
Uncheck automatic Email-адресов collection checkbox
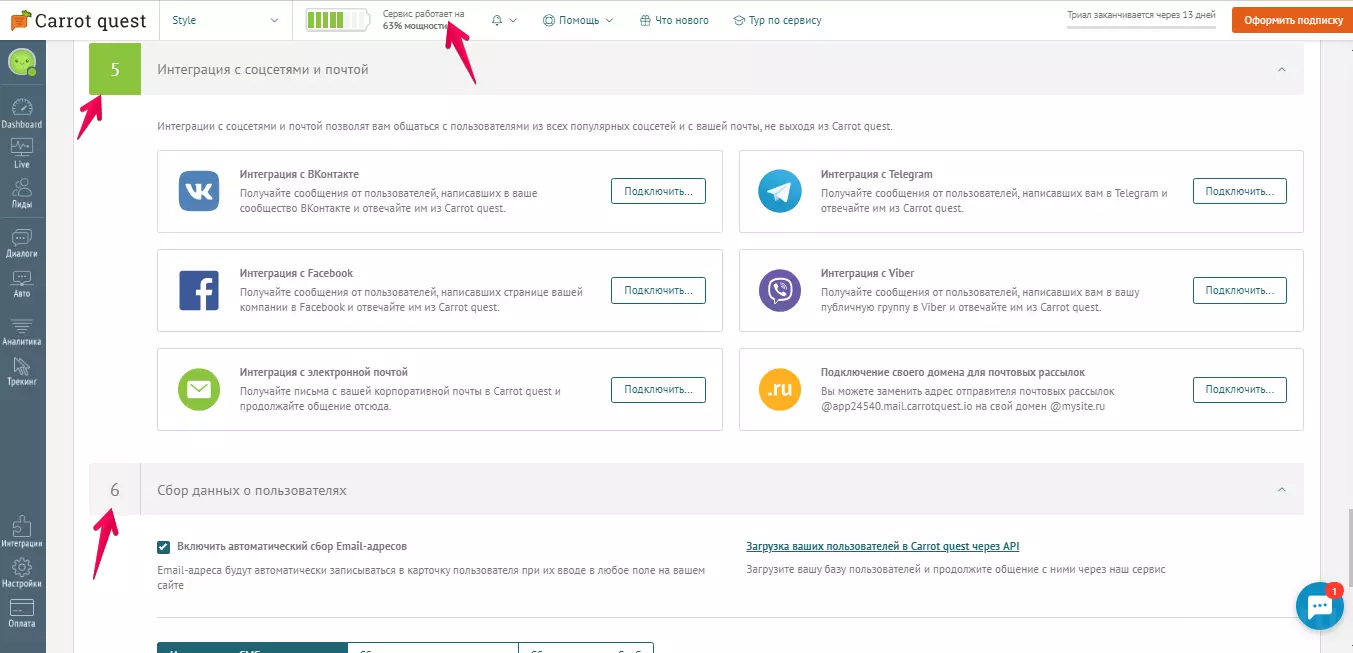click(x=163, y=547)
